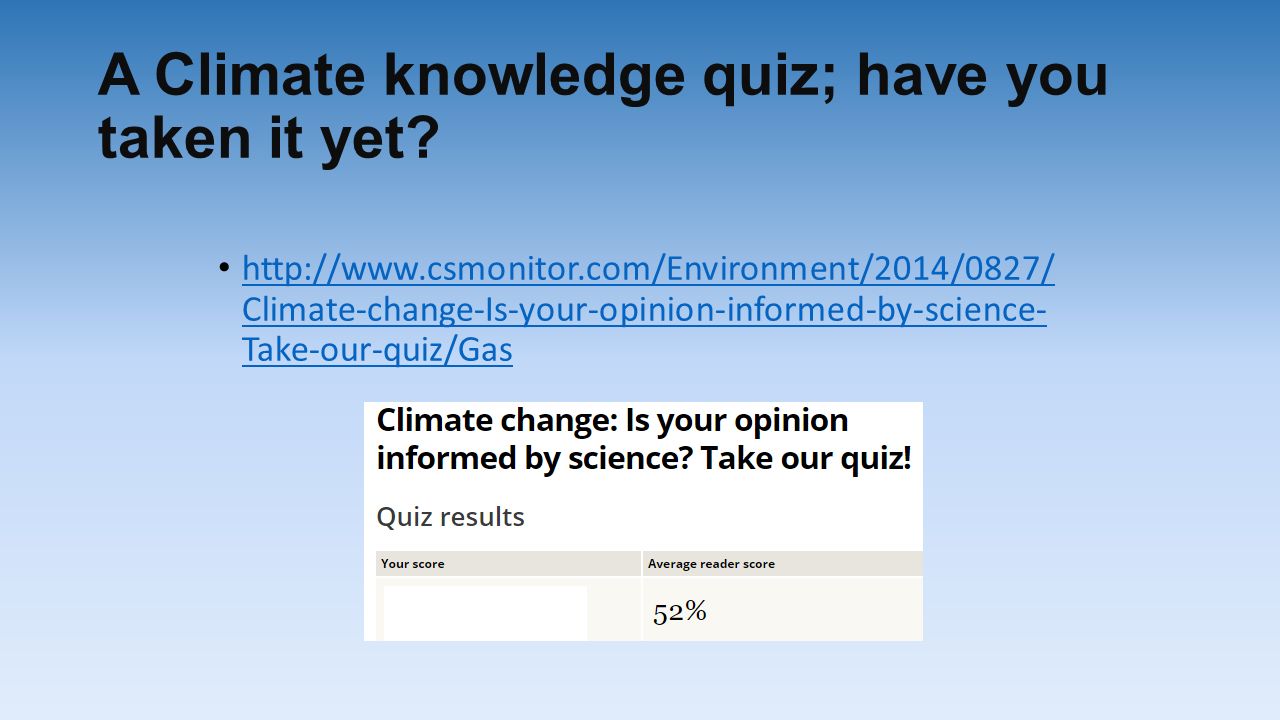Click the 'Climate-change-Is-your-opinion' link line
1280x720 pixels.
pos(644,310)
